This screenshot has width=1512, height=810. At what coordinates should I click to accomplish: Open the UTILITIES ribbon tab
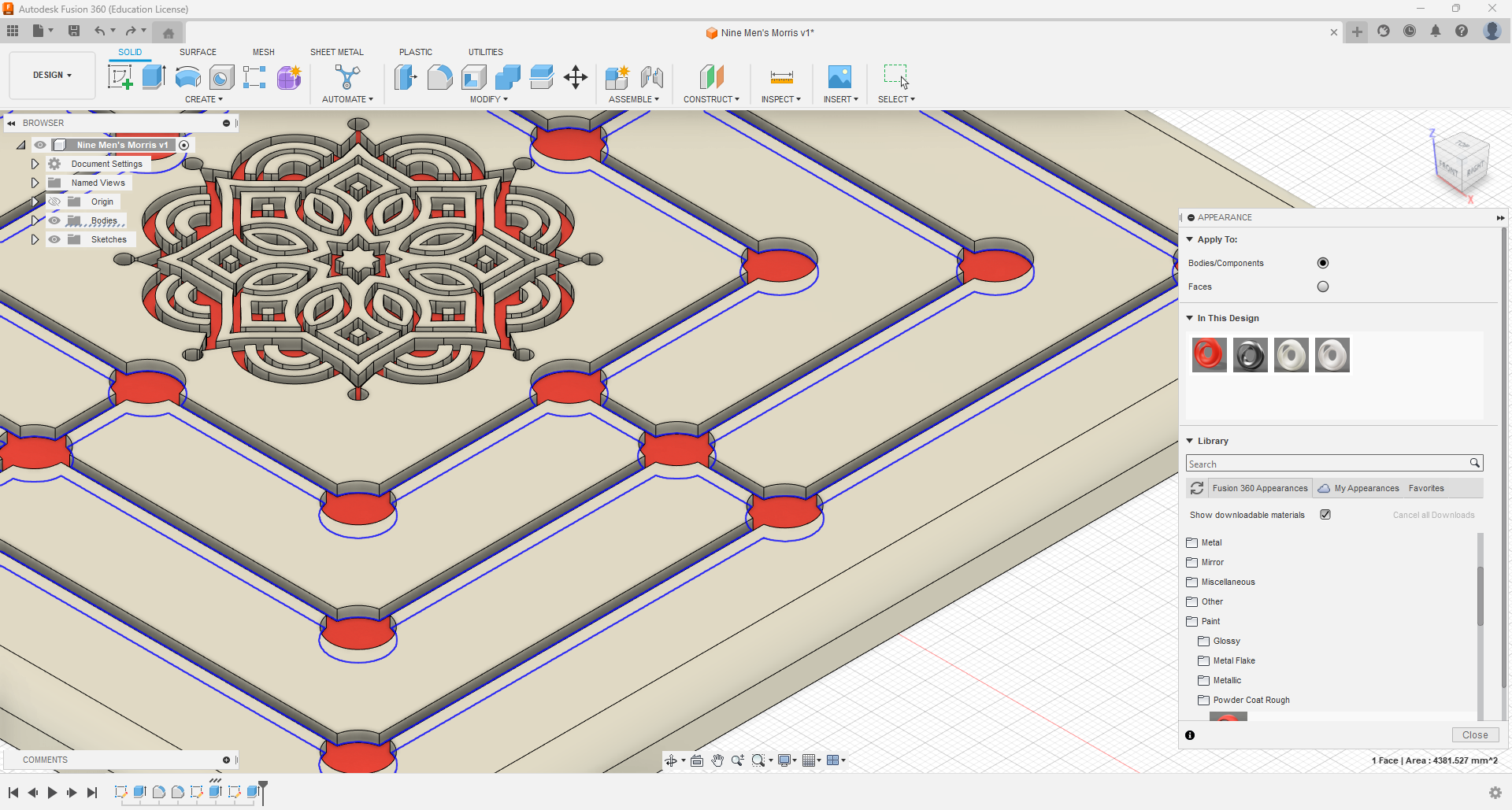(x=486, y=52)
